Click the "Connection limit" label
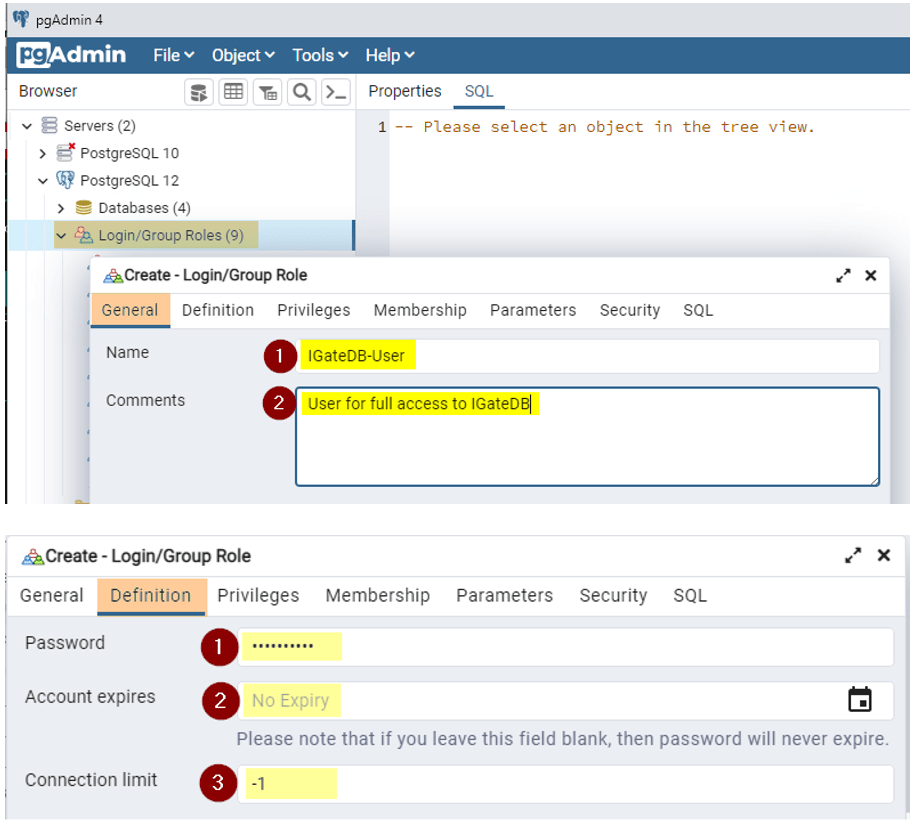The image size is (919, 832). [x=91, y=780]
